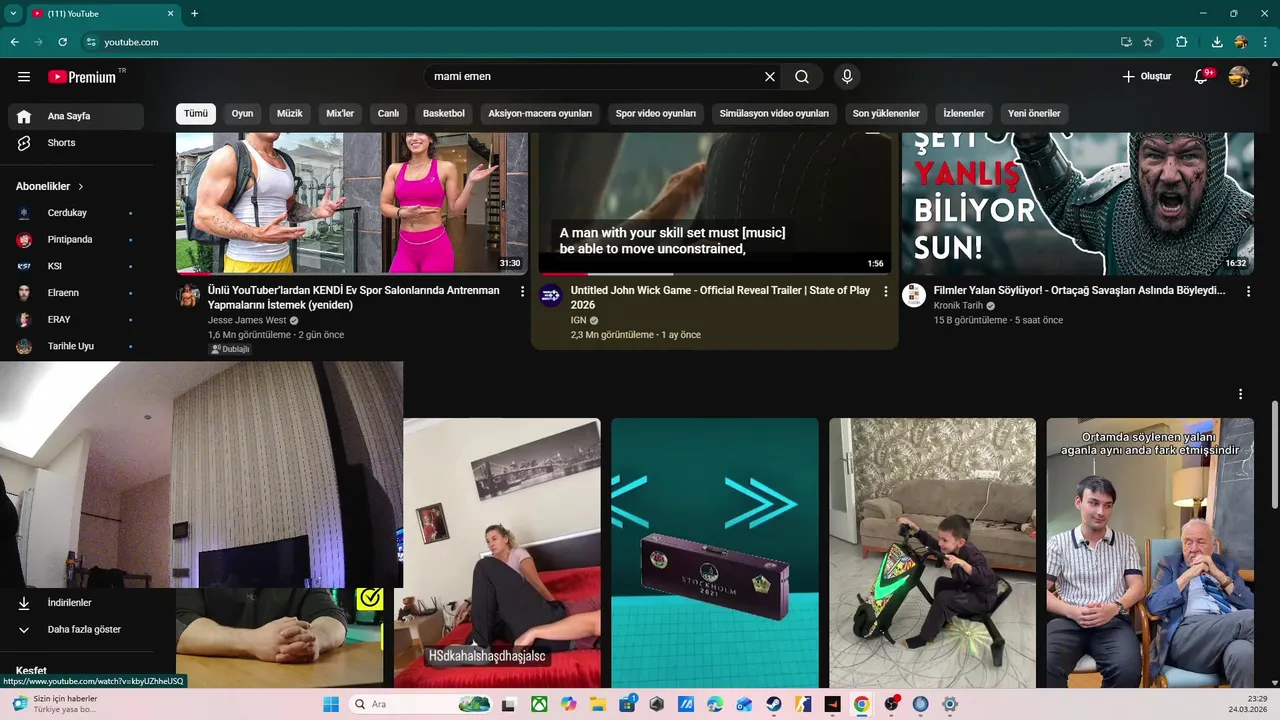This screenshot has height=720, width=1280.
Task: Select the Tümü filter chip
Action: [196, 113]
